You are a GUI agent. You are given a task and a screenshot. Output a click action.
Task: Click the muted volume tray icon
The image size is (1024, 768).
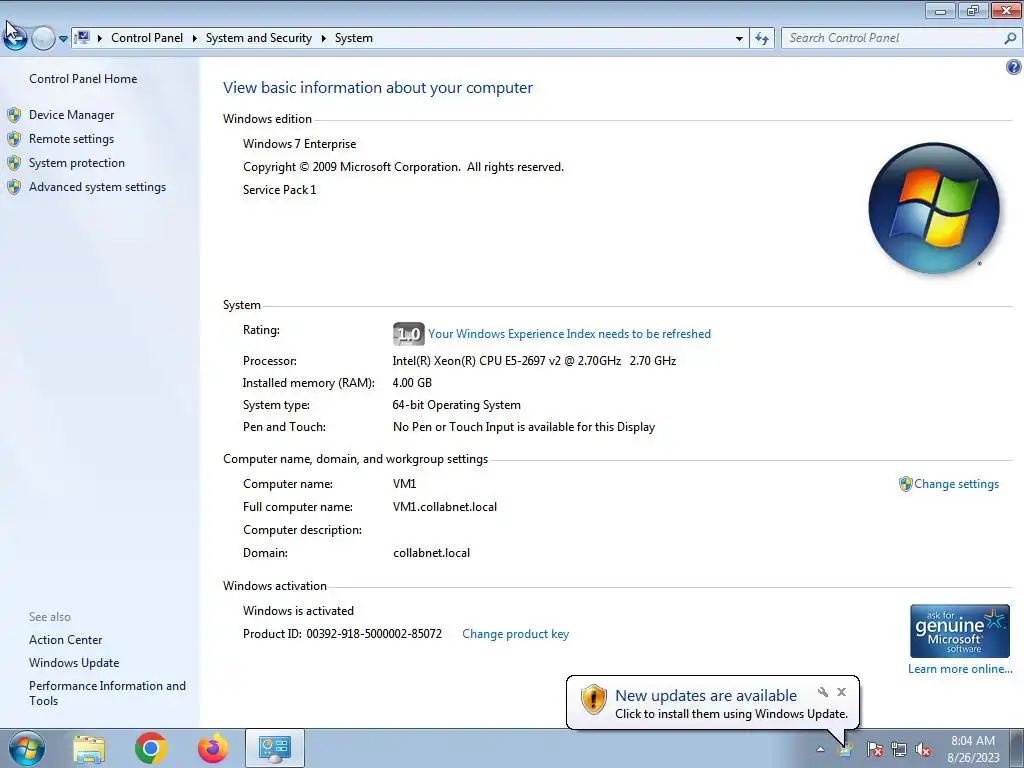pos(923,750)
